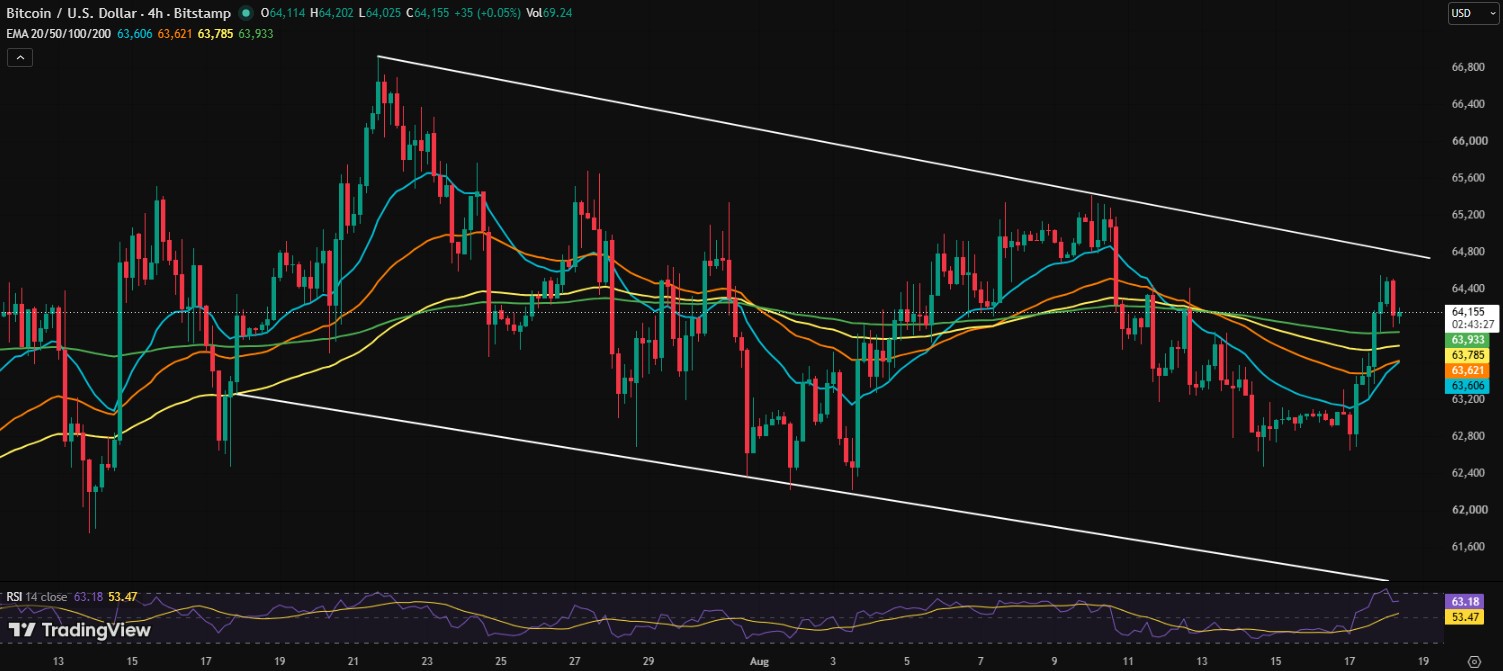Click the 66,000 price scale label
This screenshot has width=1503, height=671.
(1467, 141)
